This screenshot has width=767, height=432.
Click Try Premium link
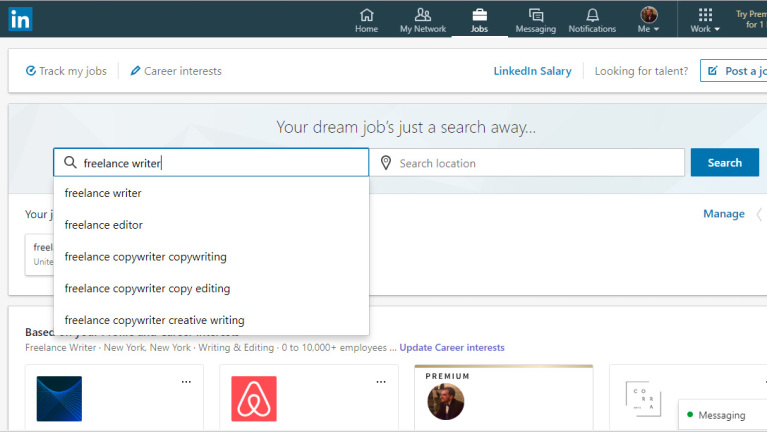(751, 19)
